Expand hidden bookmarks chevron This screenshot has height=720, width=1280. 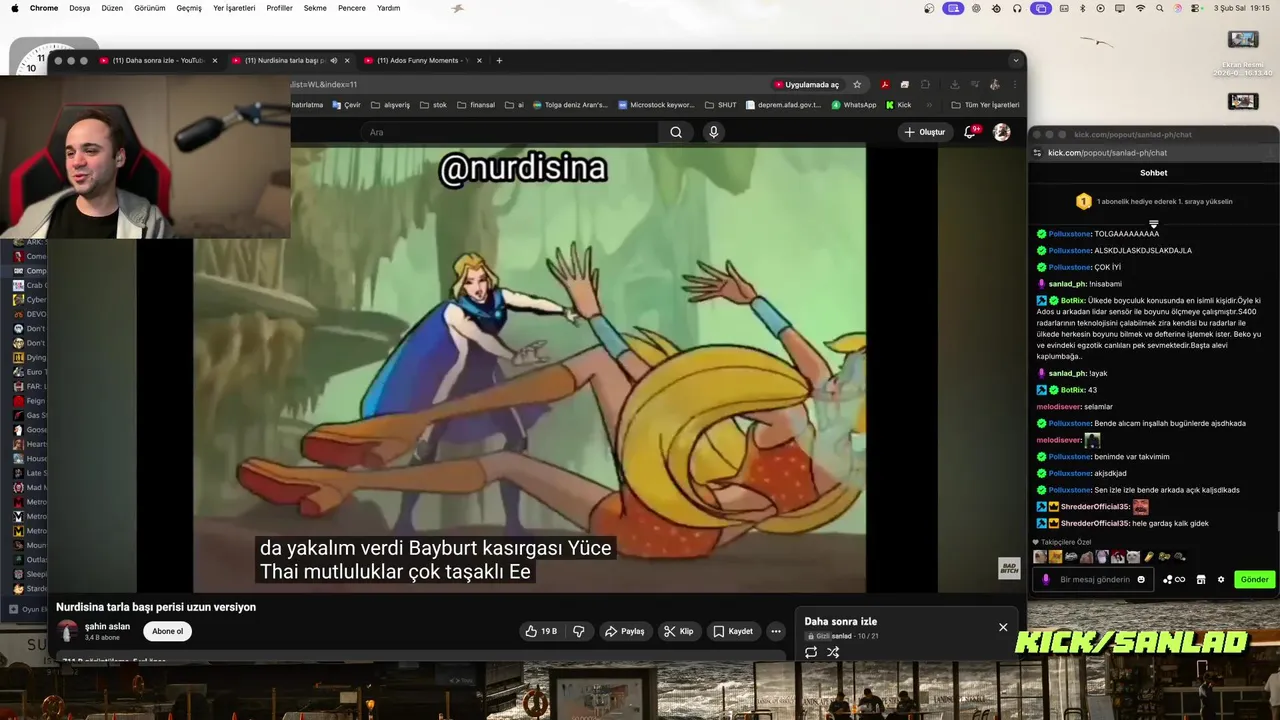[929, 105]
